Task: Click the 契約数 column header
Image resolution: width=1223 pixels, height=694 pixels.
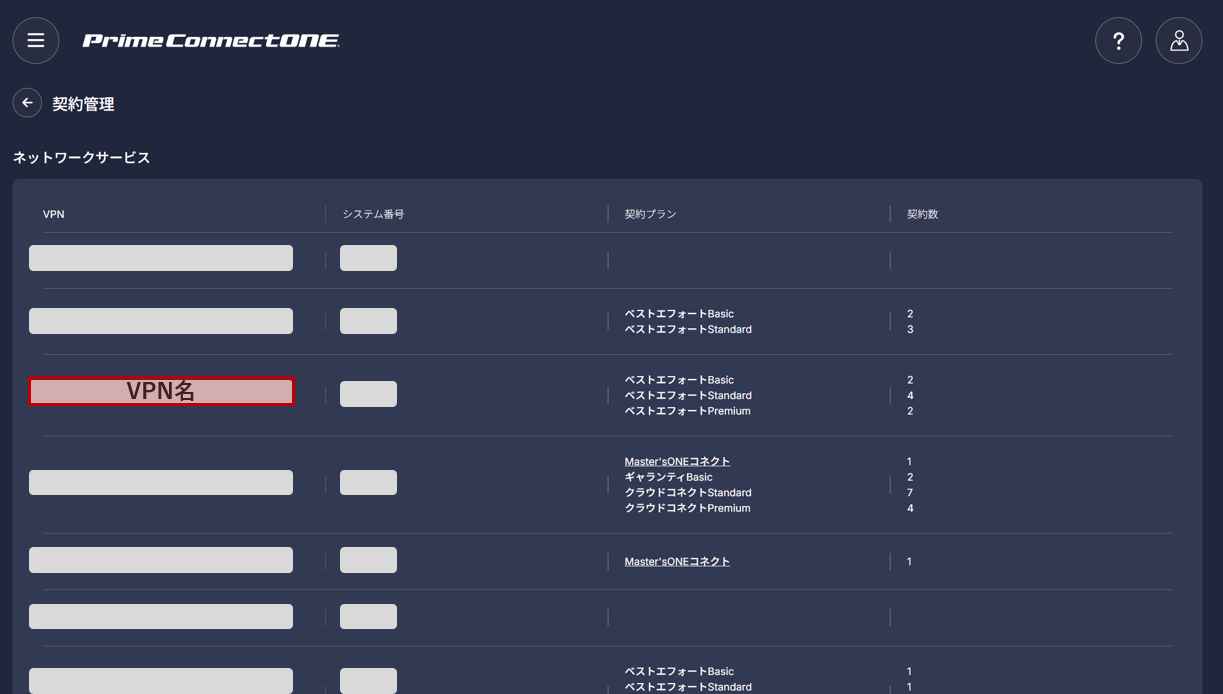Action: (x=922, y=214)
